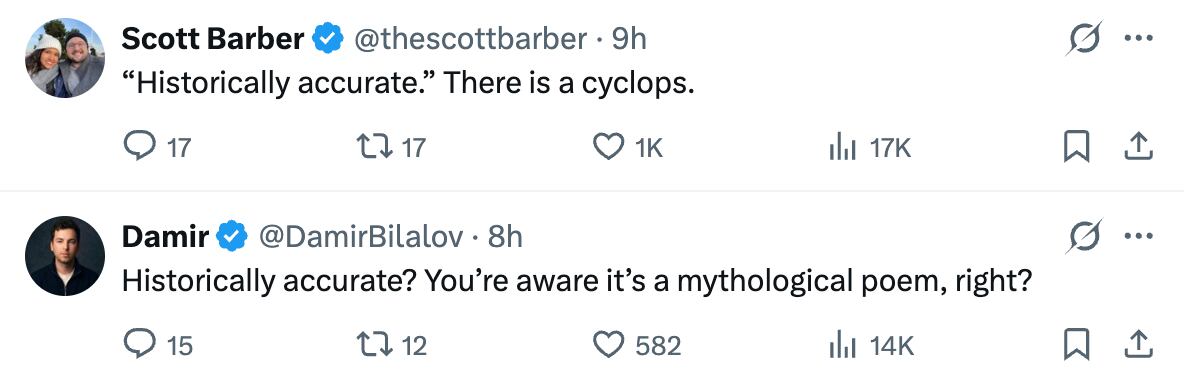The height and width of the screenshot is (388, 1184).
Task: Share Damir's tweet
Action: pyautogui.click(x=1138, y=344)
